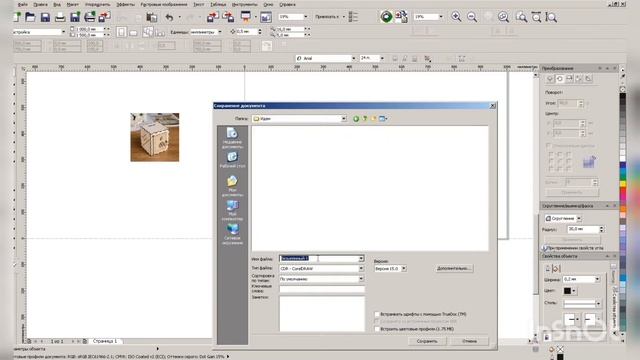The height and width of the screenshot is (360, 640).
Task: Open the 'Скругление' type dropdown in panel
Action: coord(579,218)
